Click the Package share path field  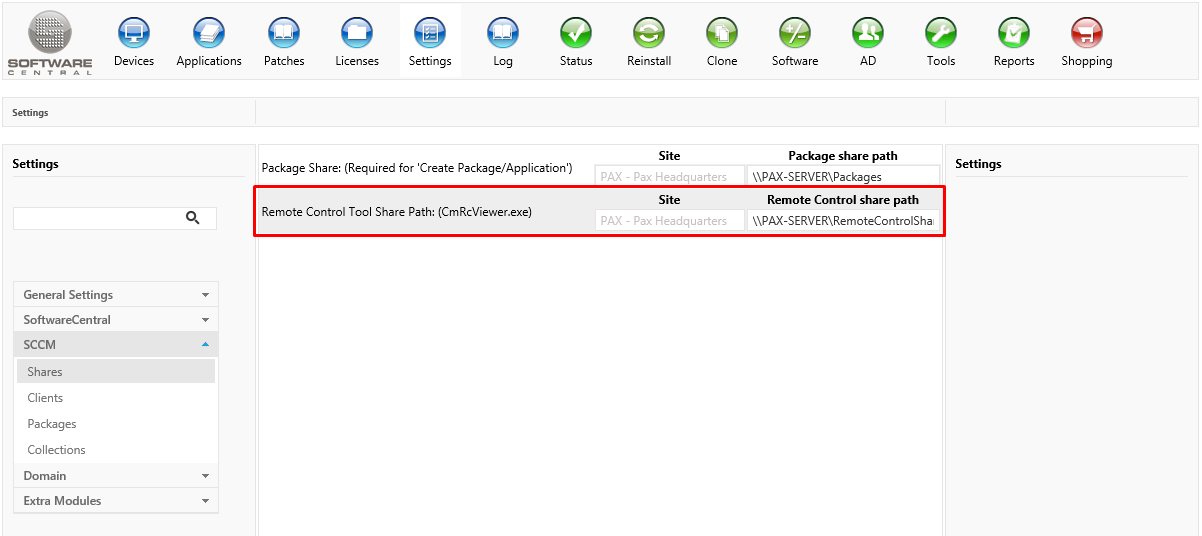(843, 177)
